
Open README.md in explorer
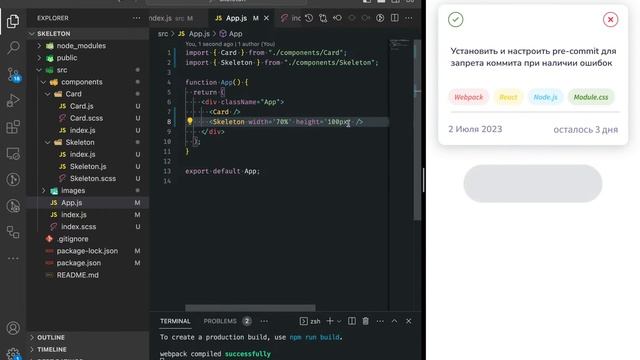pos(77,275)
